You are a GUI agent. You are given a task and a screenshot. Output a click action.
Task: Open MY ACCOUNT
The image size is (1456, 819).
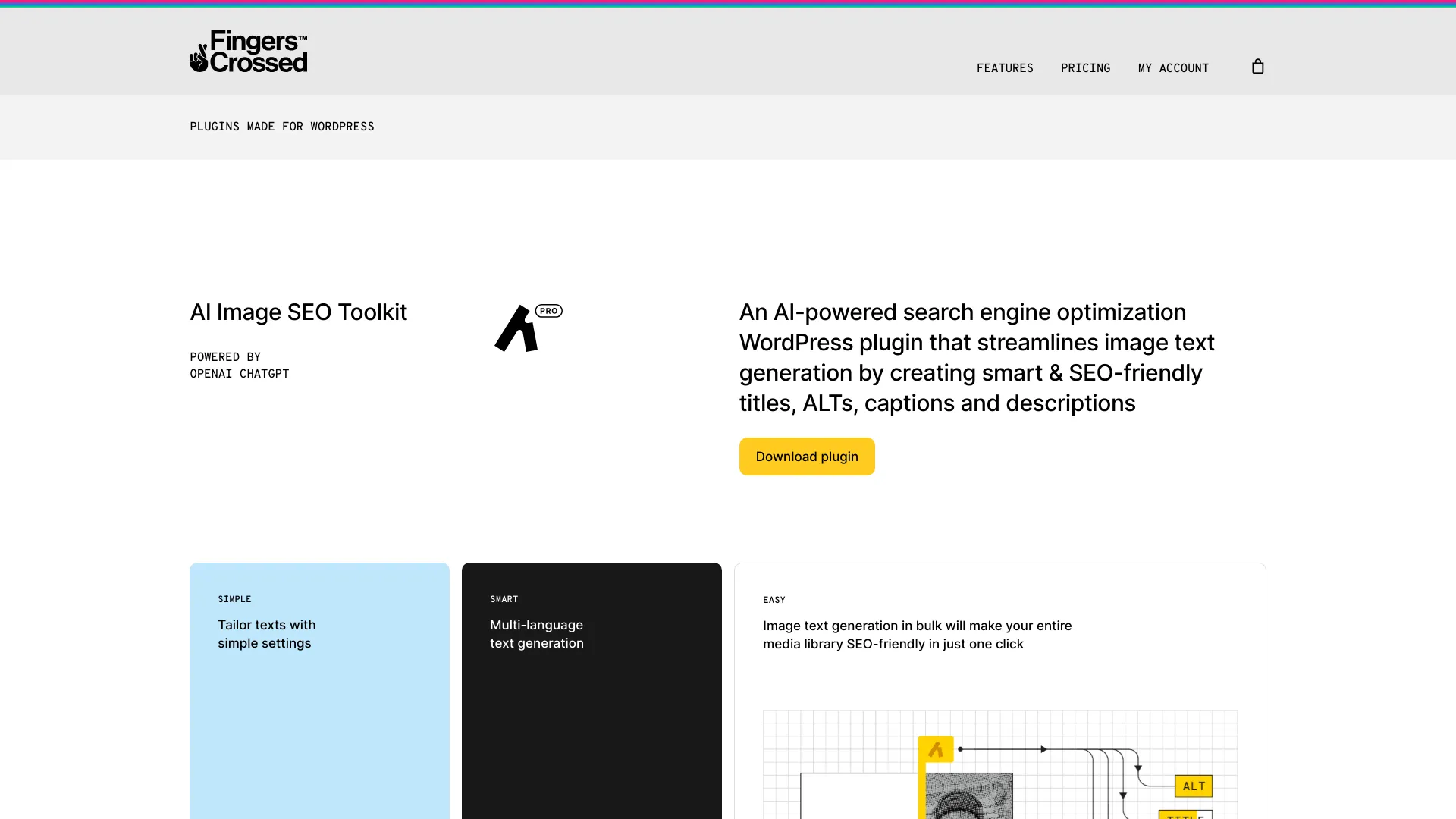[x=1173, y=67]
